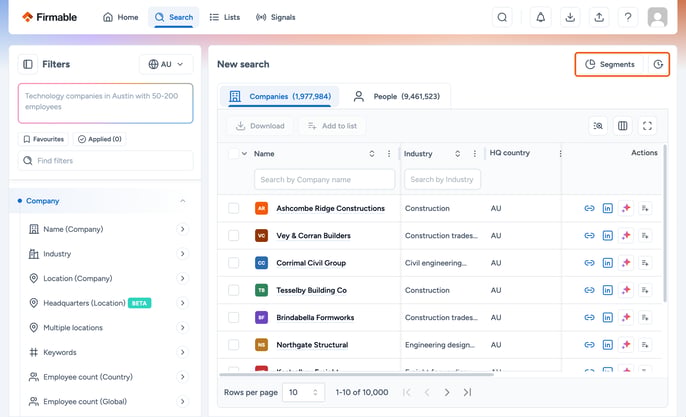Screen dimensions: 686x417
Task: Tick checkbox for Brindabella Formworks
Action: click(234, 317)
